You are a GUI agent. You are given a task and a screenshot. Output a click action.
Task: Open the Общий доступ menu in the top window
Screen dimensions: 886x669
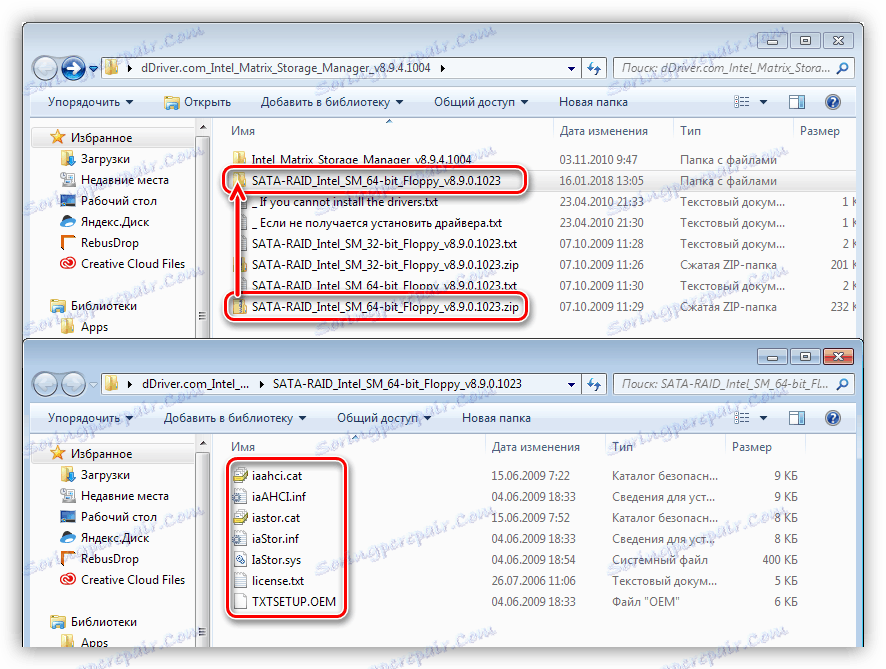pyautogui.click(x=481, y=102)
